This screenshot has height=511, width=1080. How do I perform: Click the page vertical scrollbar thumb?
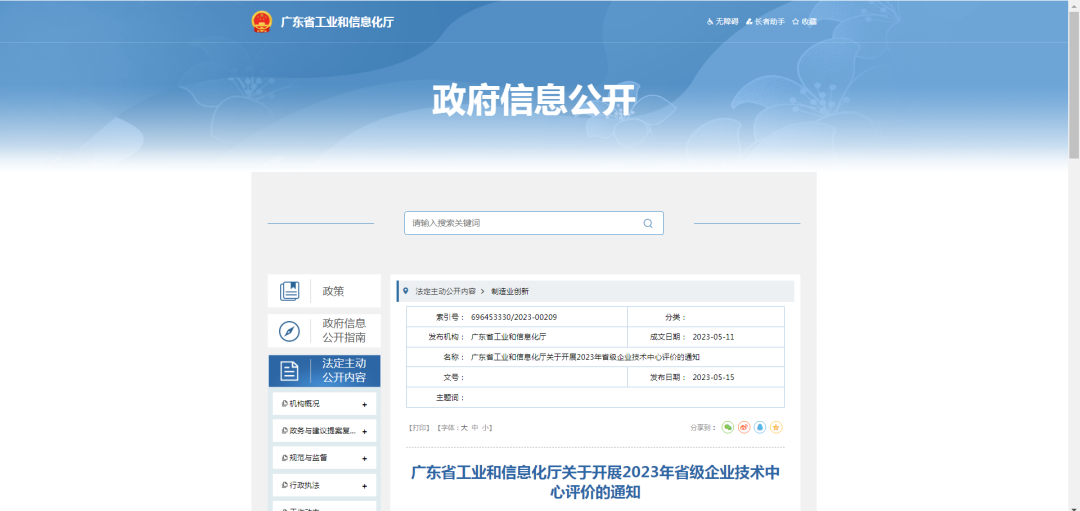tap(1074, 83)
